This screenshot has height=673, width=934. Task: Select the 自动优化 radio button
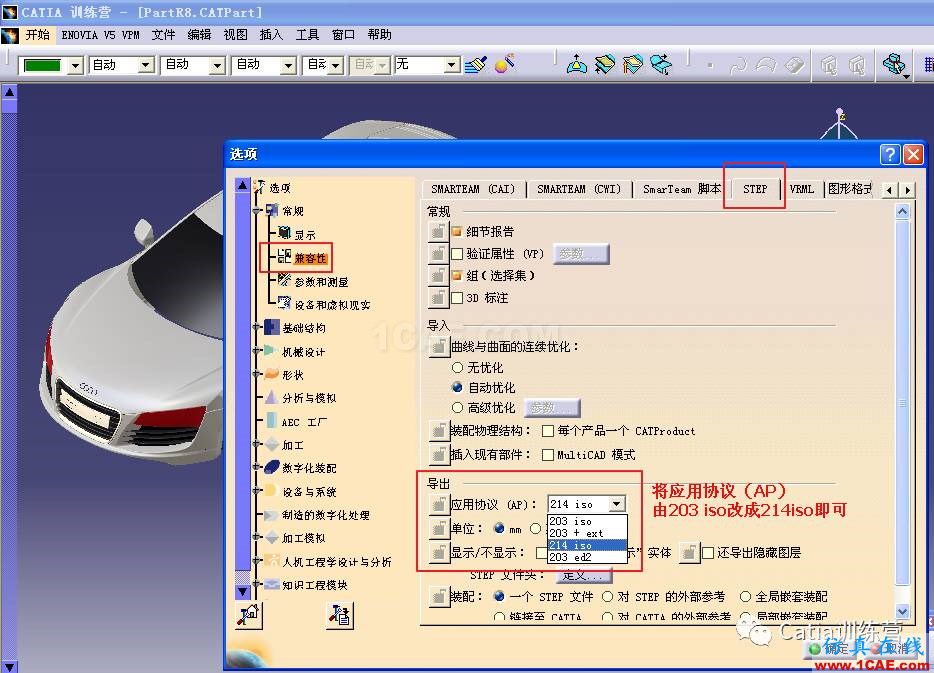457,387
